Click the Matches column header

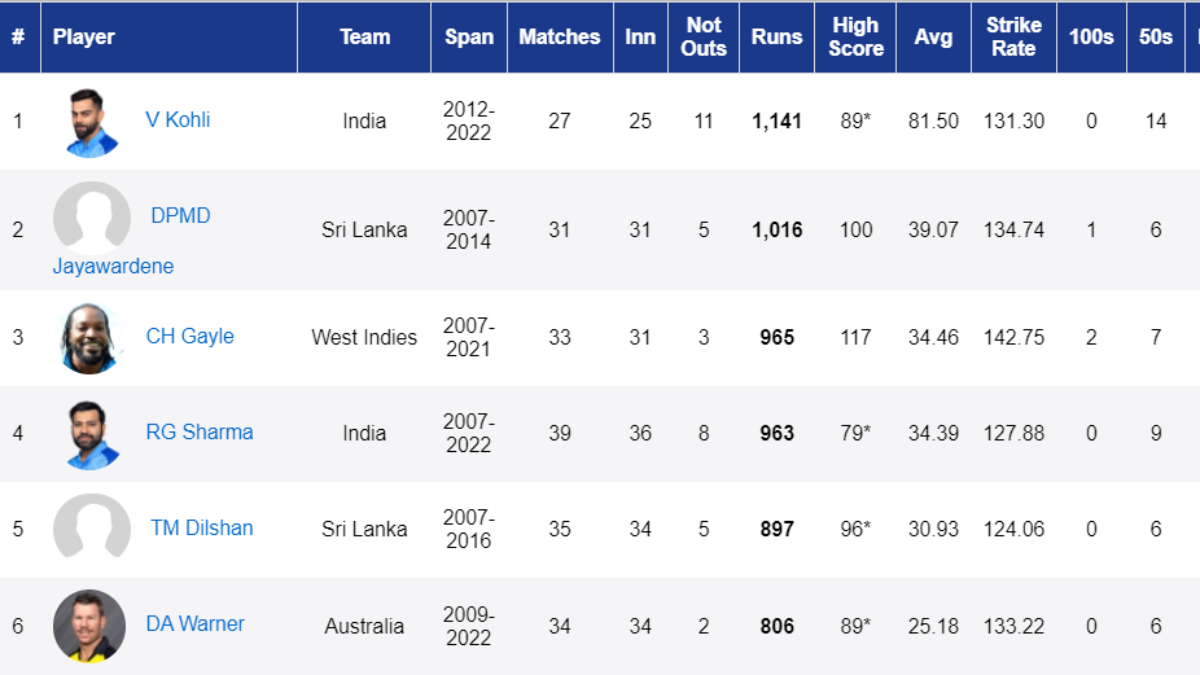point(559,37)
